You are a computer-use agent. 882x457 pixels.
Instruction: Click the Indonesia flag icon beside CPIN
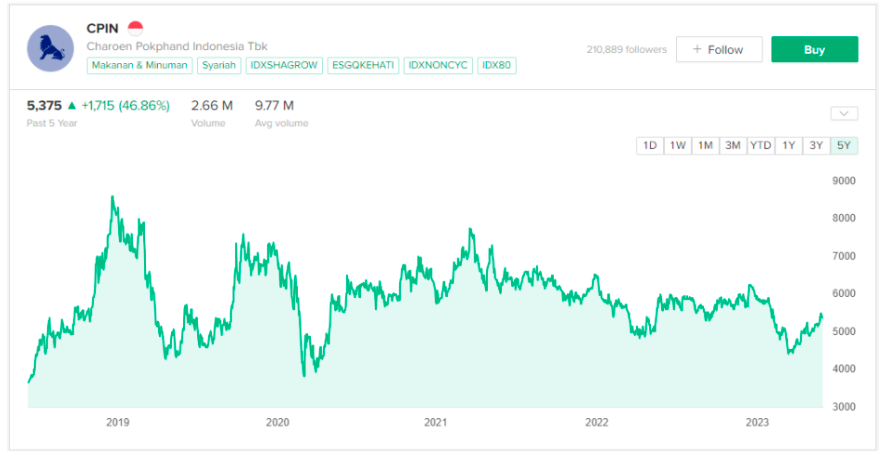pos(136,28)
